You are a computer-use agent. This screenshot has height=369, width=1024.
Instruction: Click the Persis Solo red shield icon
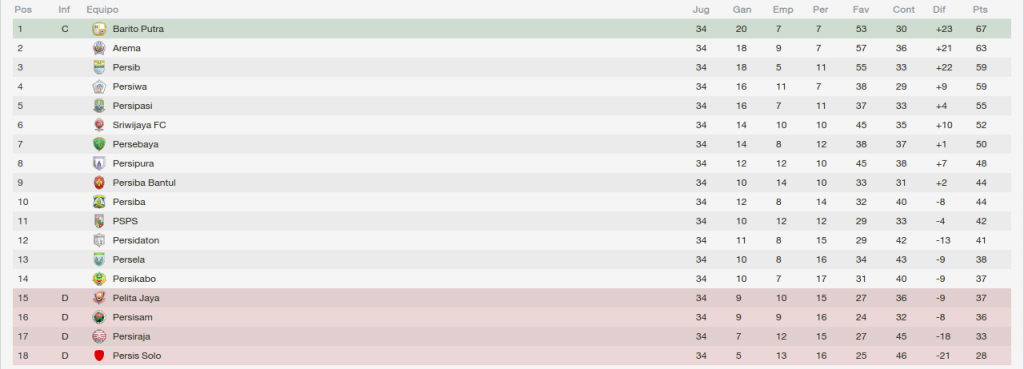(99, 356)
